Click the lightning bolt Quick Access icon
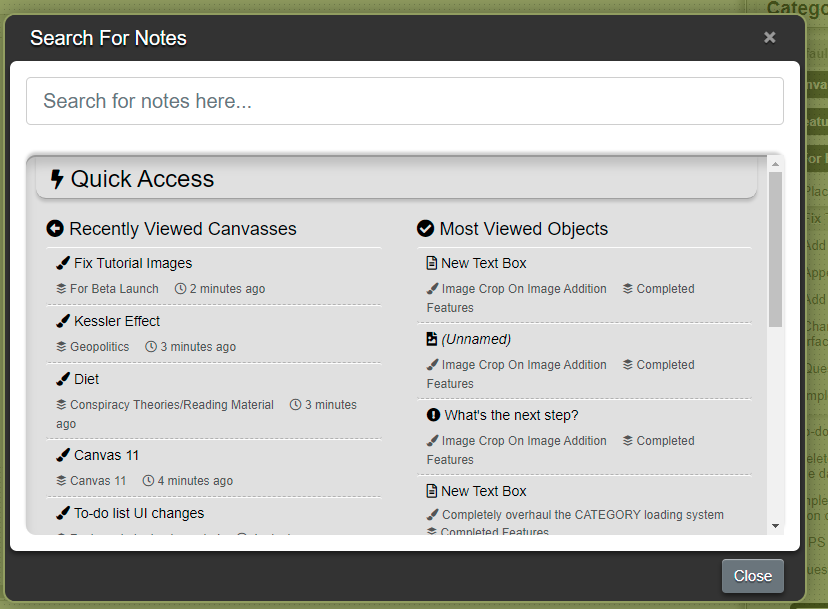 pyautogui.click(x=57, y=179)
